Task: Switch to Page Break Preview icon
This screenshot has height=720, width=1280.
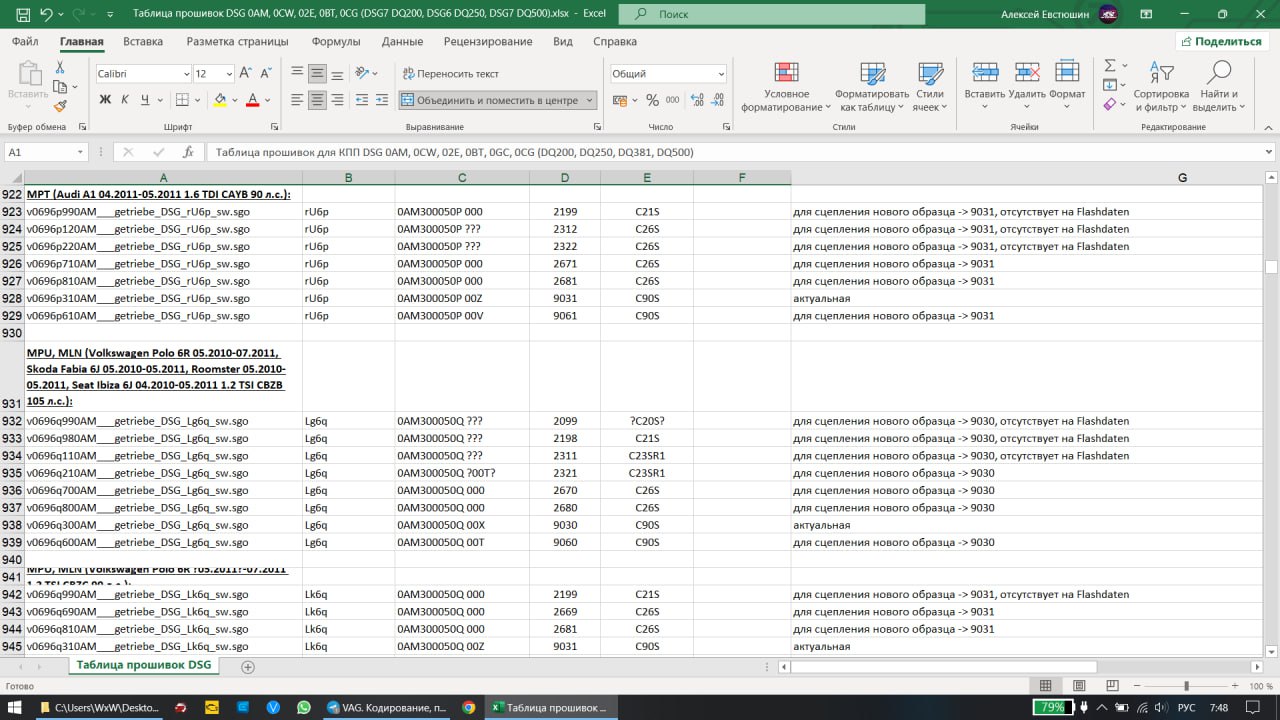Action: coord(1112,685)
